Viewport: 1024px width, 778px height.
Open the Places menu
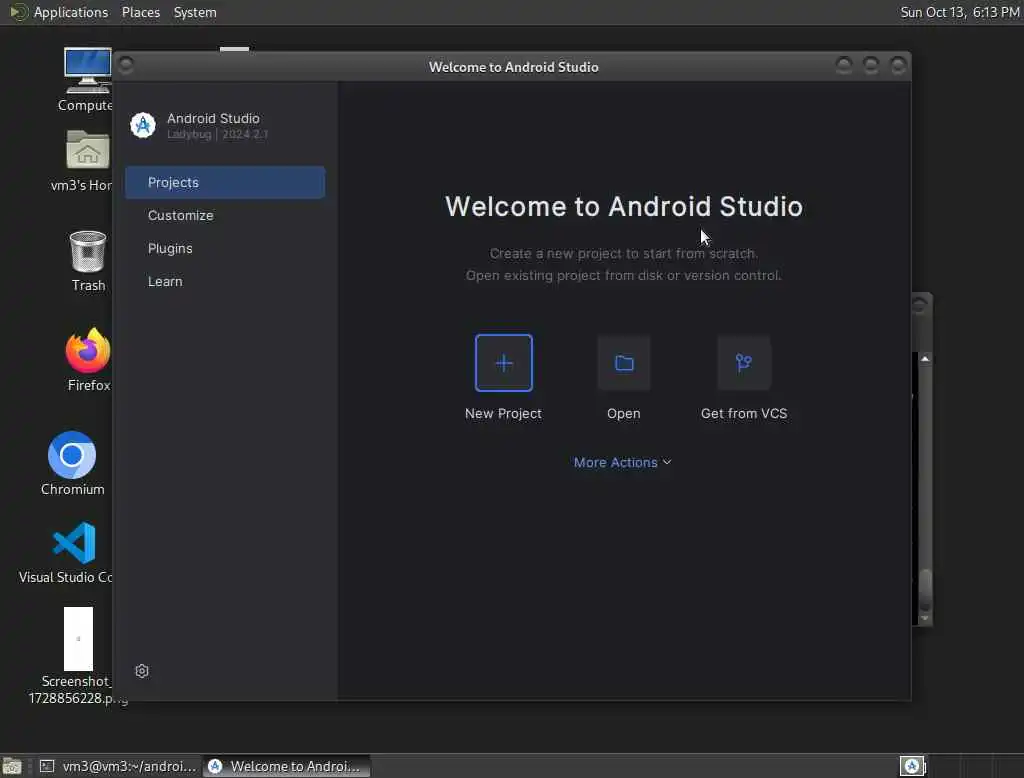pyautogui.click(x=140, y=12)
